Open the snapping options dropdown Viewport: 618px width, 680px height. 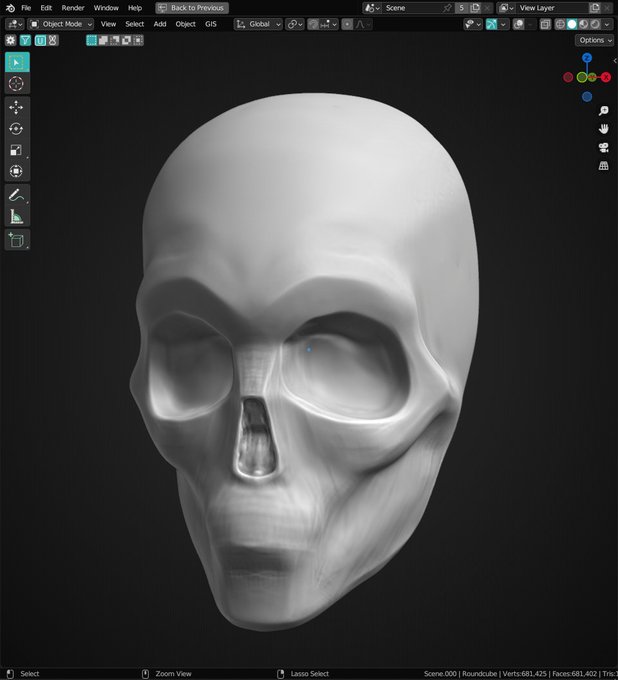click(329, 24)
